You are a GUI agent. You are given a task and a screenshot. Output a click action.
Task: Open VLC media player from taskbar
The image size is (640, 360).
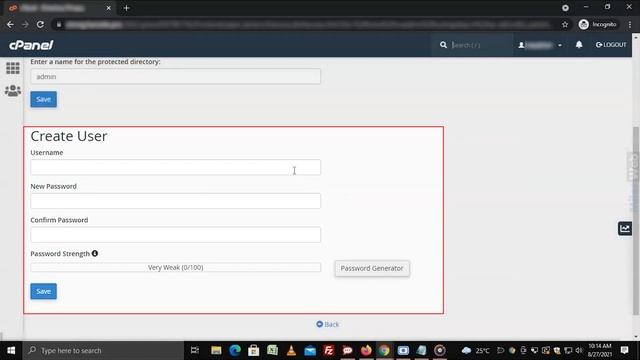tap(291, 350)
